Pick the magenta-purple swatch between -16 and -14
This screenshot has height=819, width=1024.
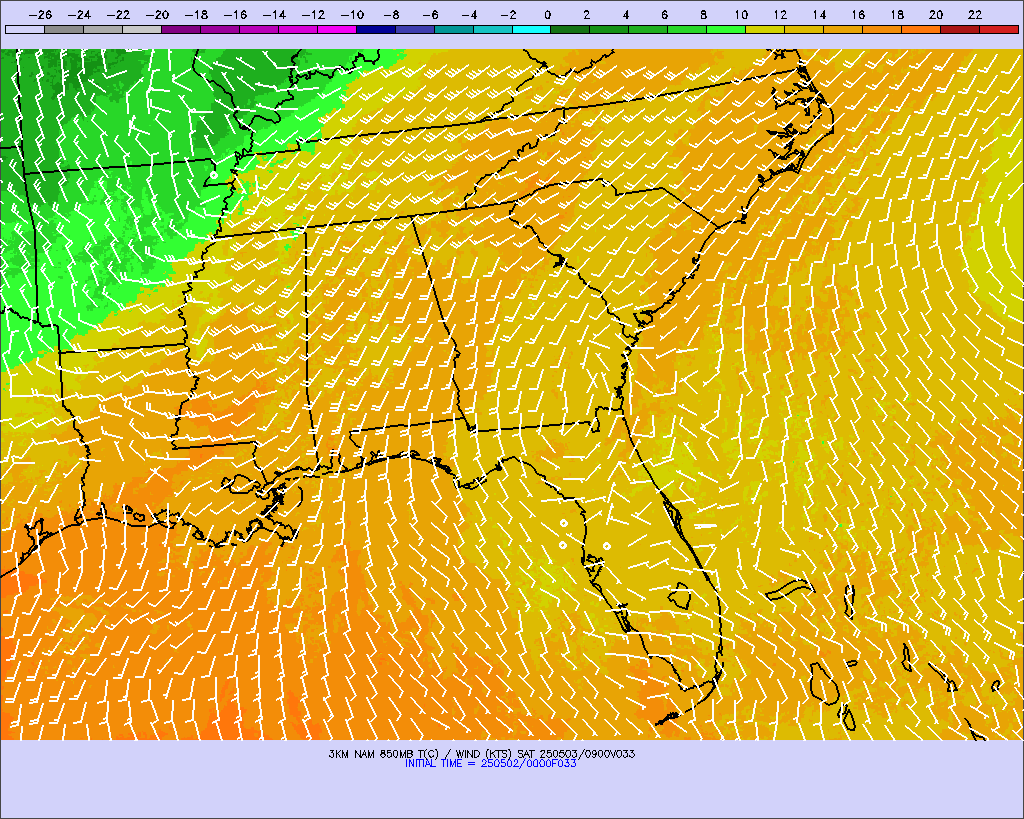[259, 29]
